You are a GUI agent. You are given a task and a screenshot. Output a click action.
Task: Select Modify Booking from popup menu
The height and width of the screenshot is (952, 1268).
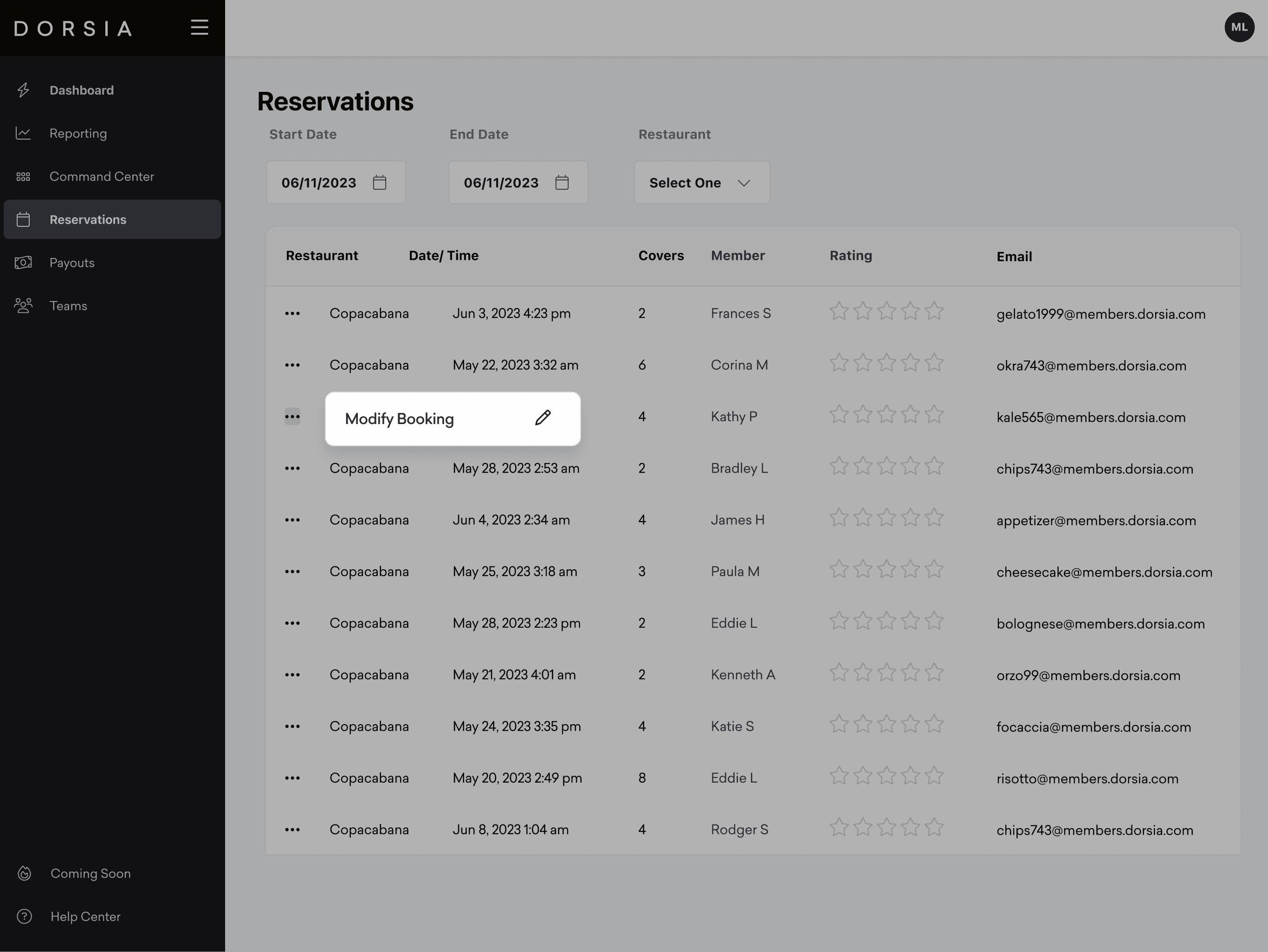click(400, 419)
